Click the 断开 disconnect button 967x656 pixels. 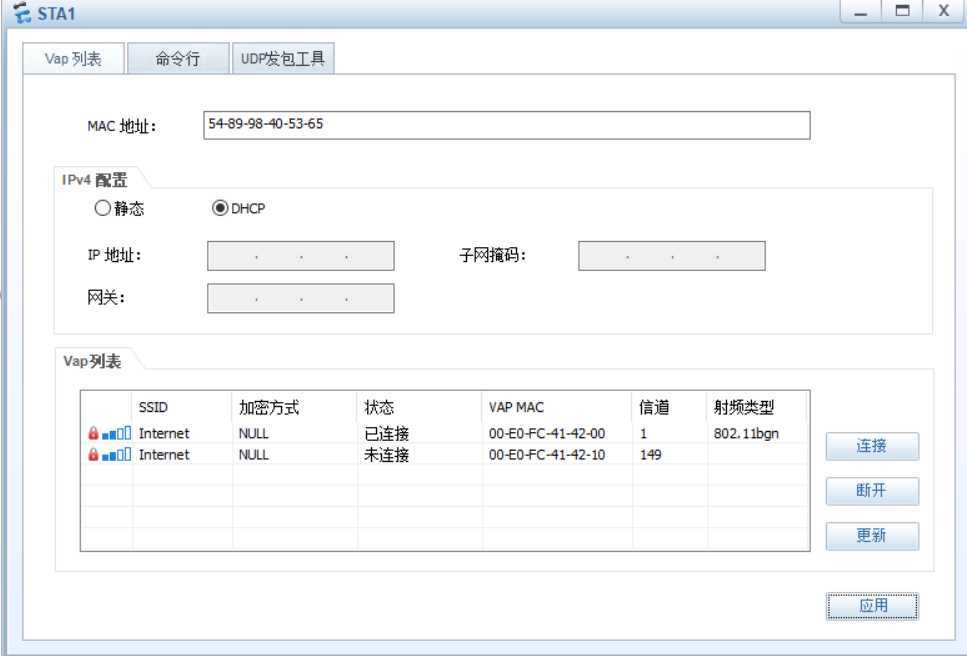click(x=872, y=491)
